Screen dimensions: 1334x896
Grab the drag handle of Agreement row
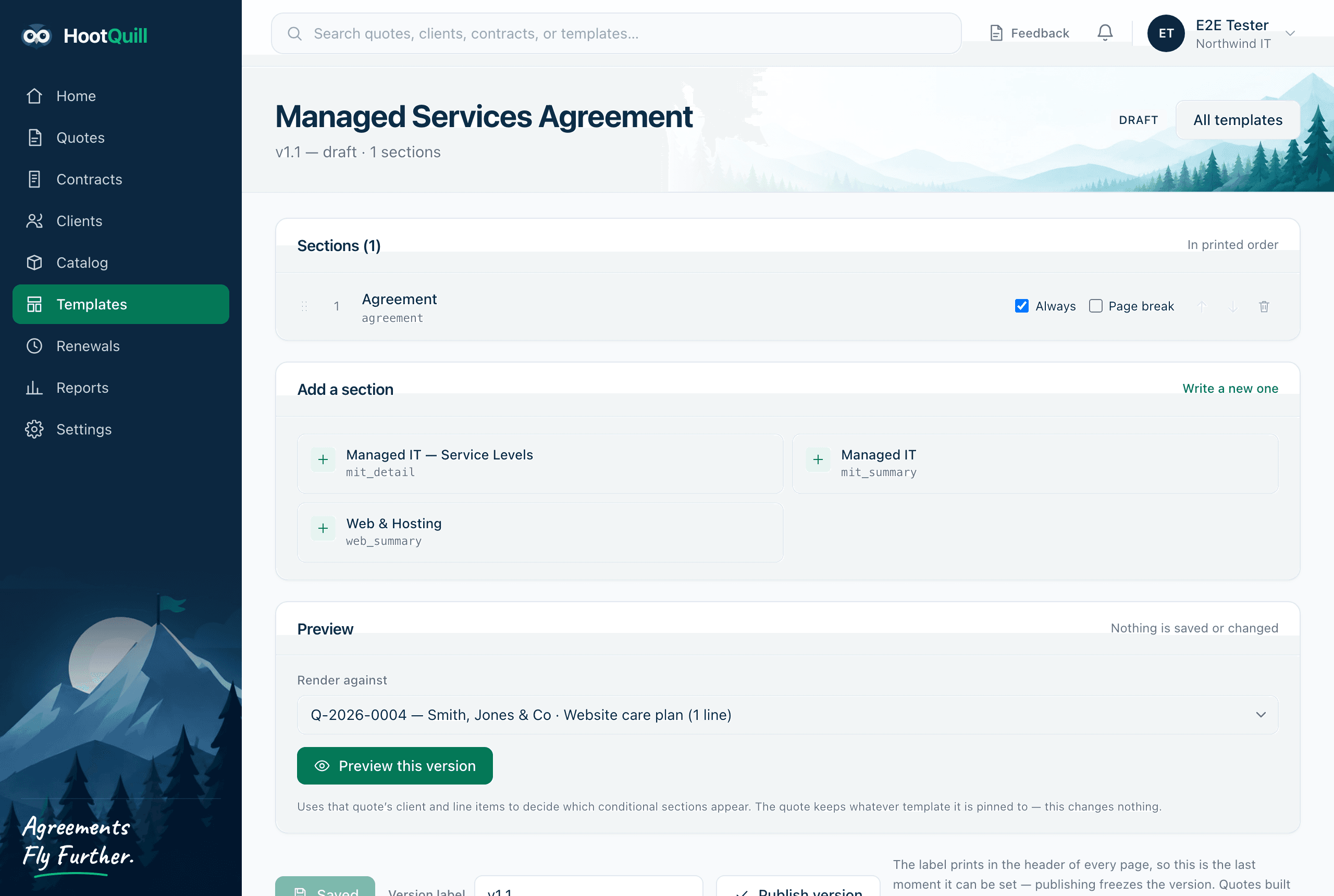coord(304,306)
